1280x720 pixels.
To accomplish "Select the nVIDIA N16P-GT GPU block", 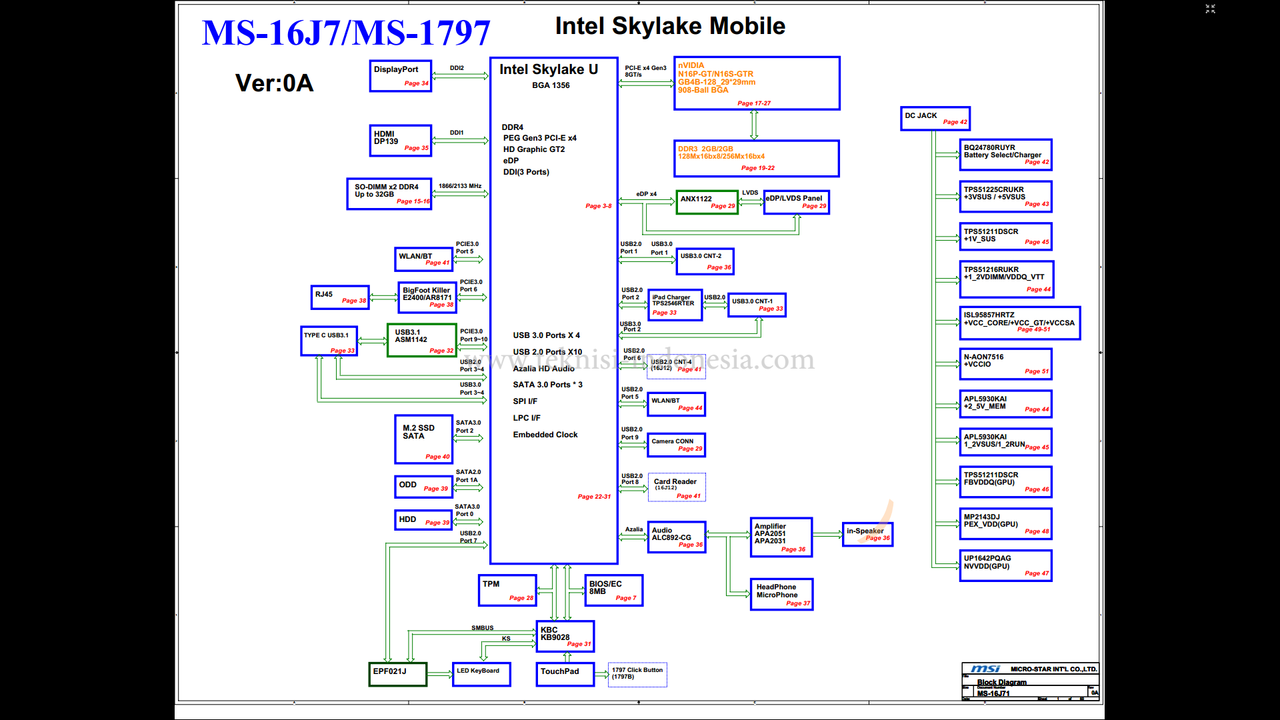I will 757,83.
